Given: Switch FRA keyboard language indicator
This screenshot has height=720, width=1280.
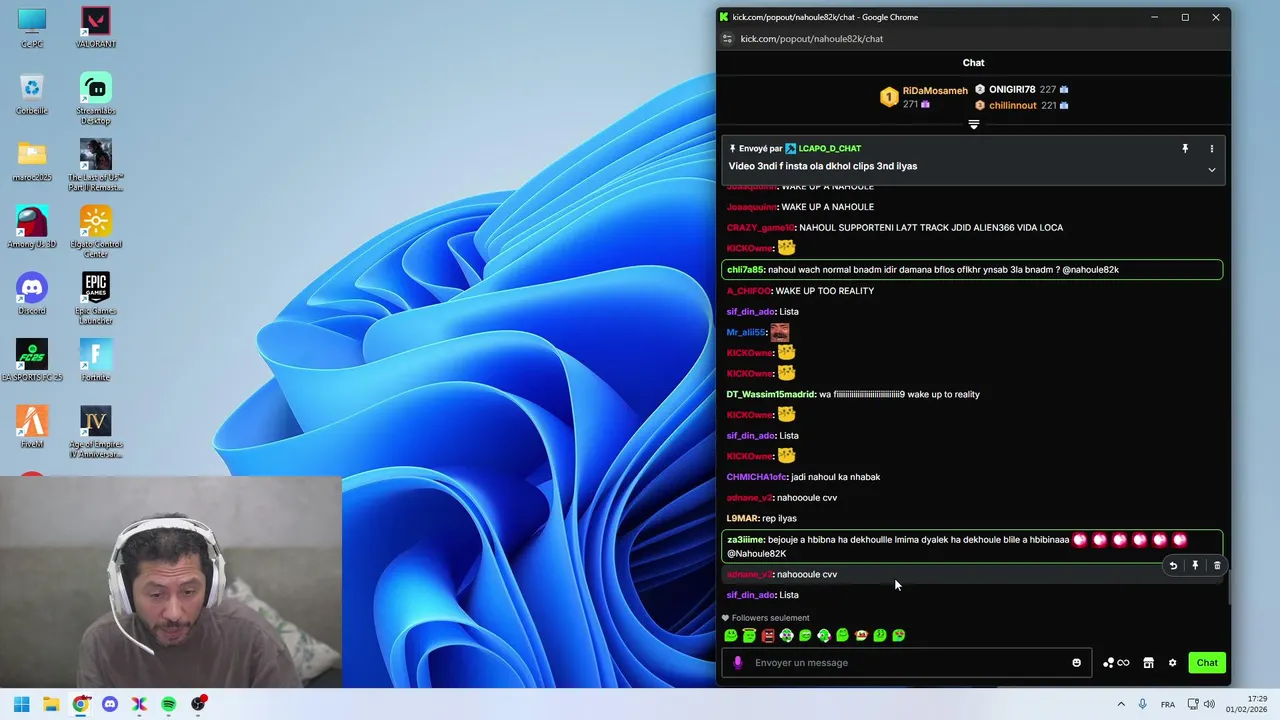Looking at the screenshot, I should coord(1168,704).
